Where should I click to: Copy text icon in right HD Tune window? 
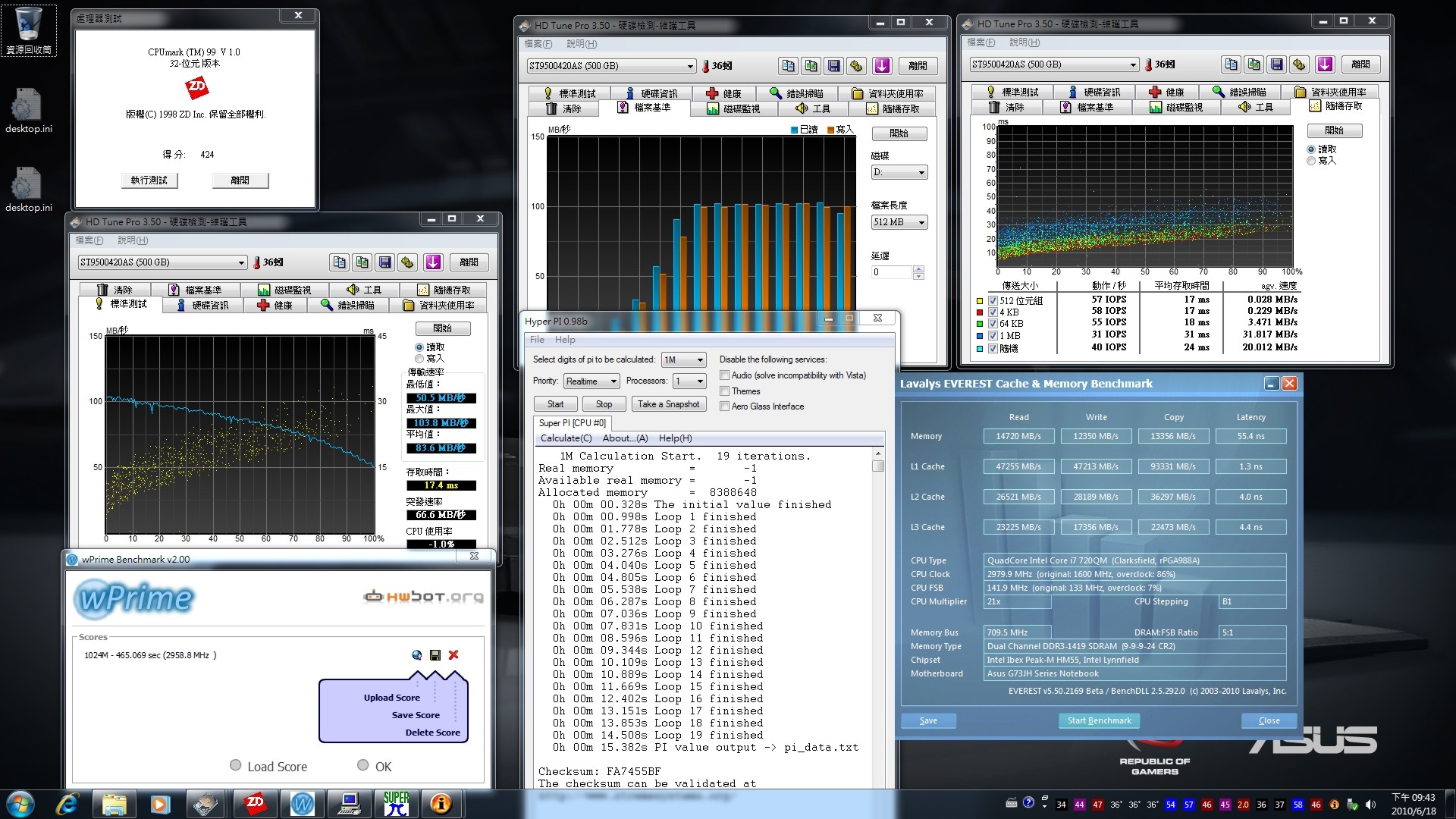click(x=1232, y=64)
